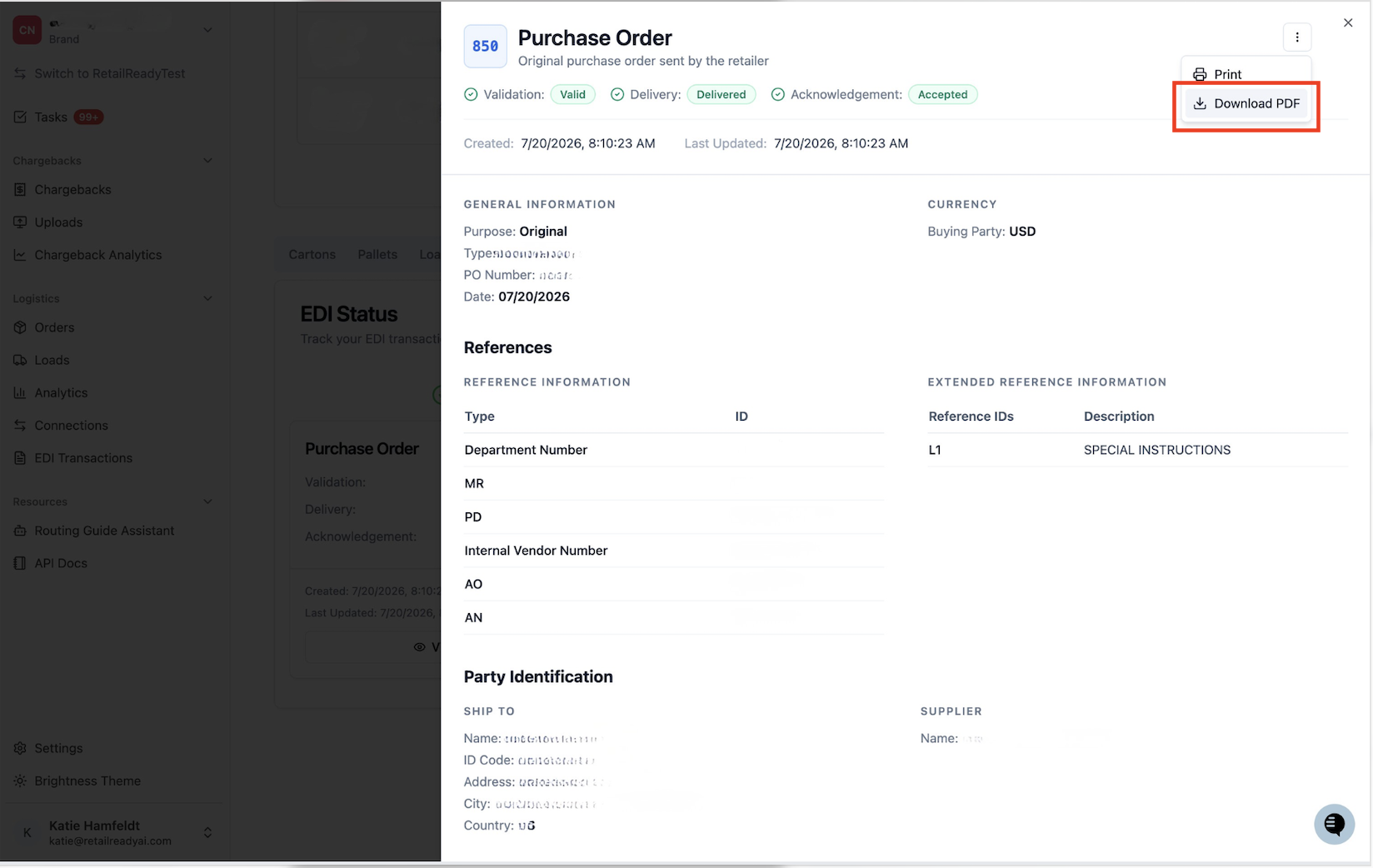
Task: Click the Tasks checklist icon
Action: point(20,117)
